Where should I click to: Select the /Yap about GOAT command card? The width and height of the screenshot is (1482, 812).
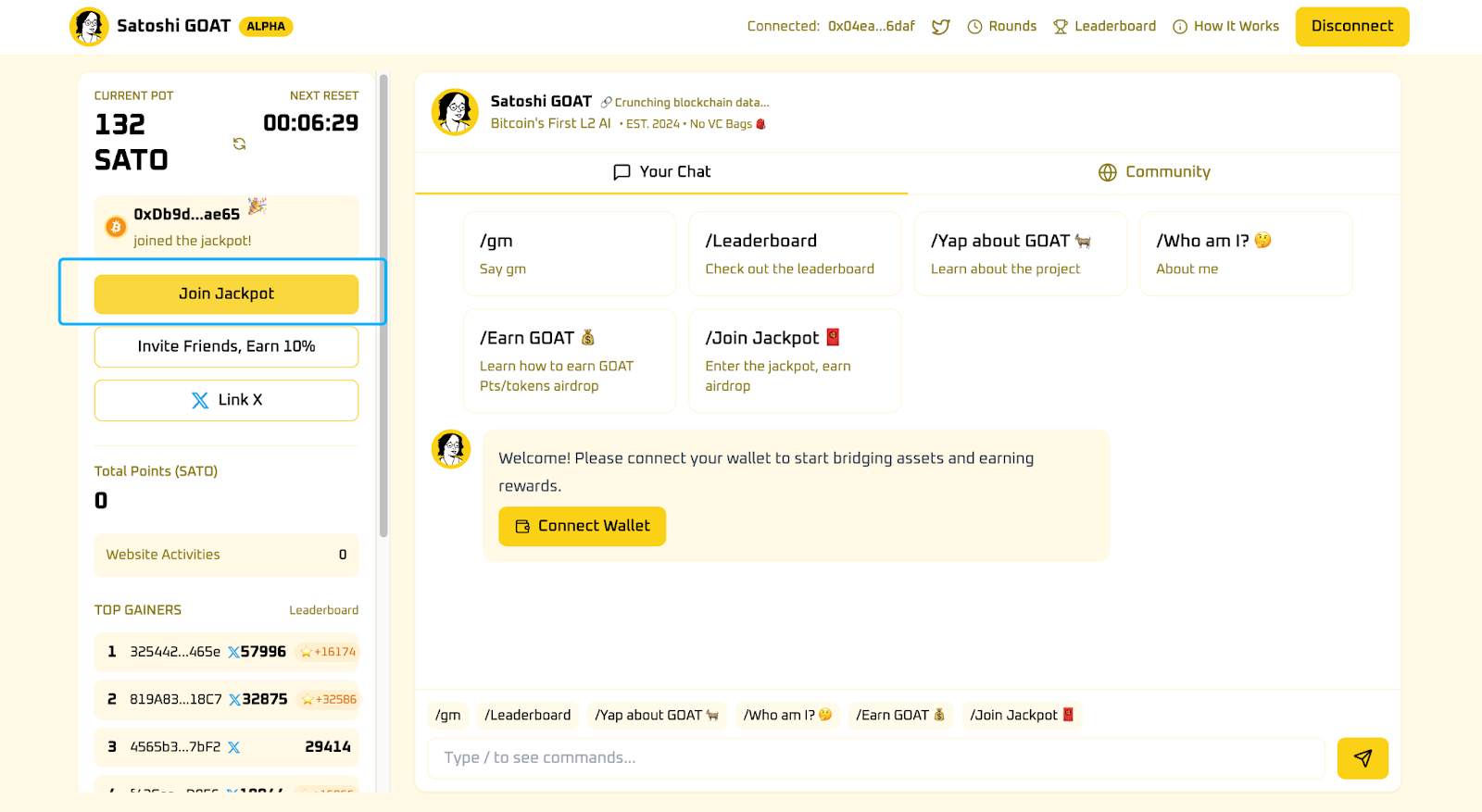(x=1021, y=254)
